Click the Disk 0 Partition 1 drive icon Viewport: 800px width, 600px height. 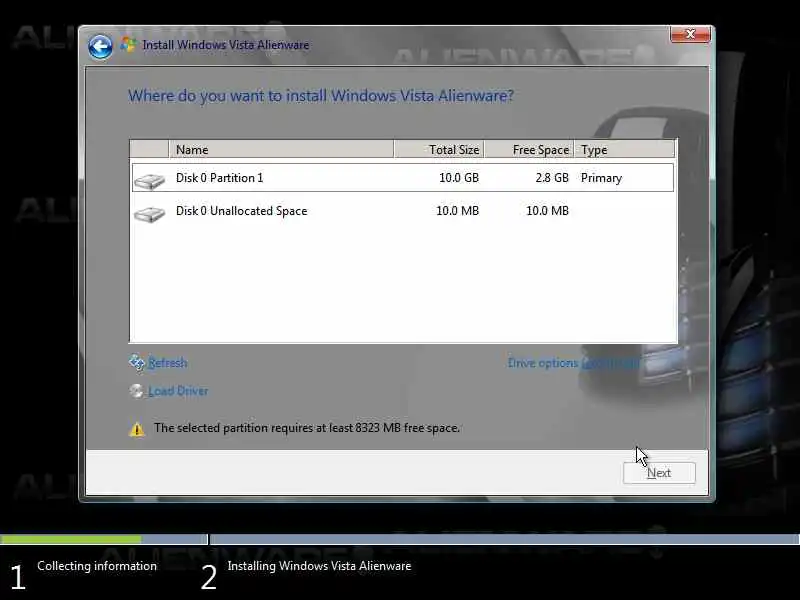(x=149, y=181)
